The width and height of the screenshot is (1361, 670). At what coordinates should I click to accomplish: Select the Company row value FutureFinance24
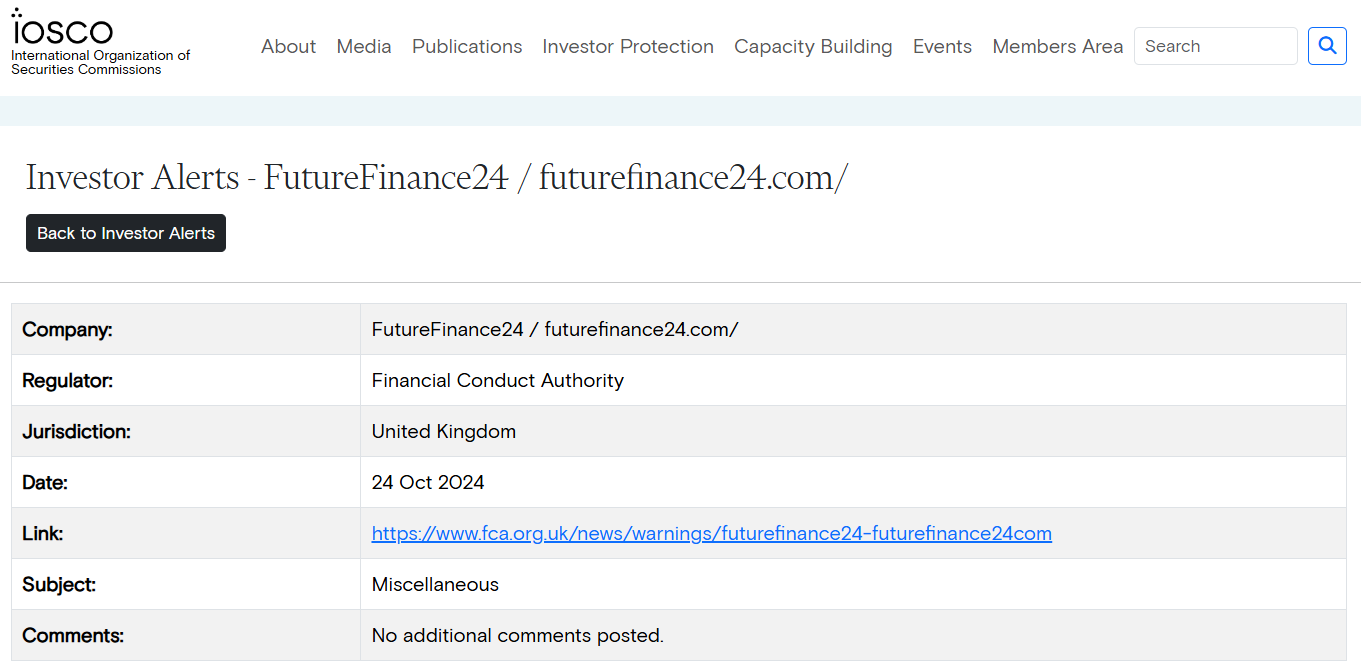pyautogui.click(x=555, y=329)
